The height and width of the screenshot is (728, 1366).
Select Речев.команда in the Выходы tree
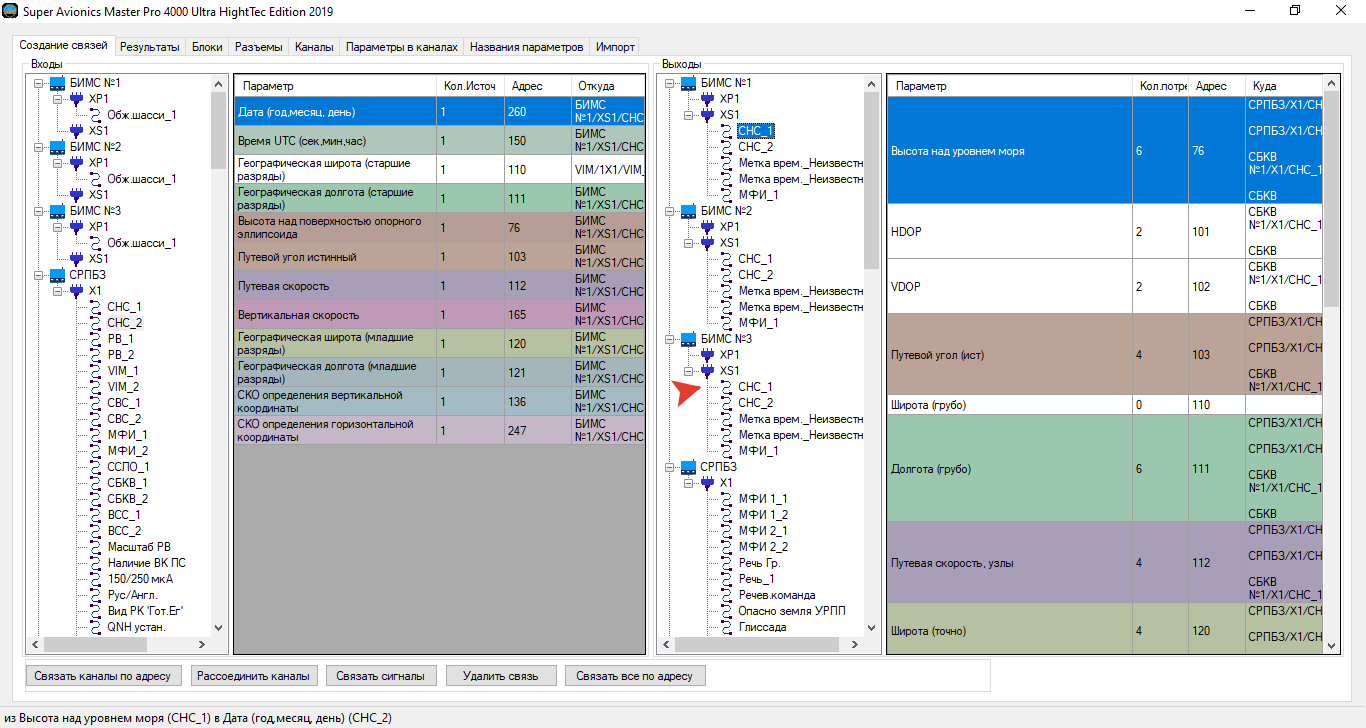776,595
